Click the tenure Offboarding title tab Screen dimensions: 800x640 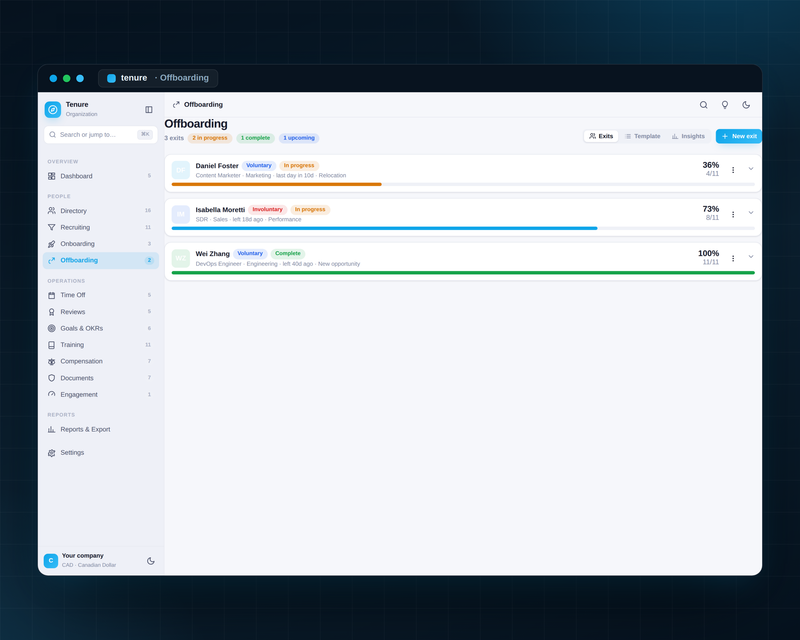[x=158, y=78]
